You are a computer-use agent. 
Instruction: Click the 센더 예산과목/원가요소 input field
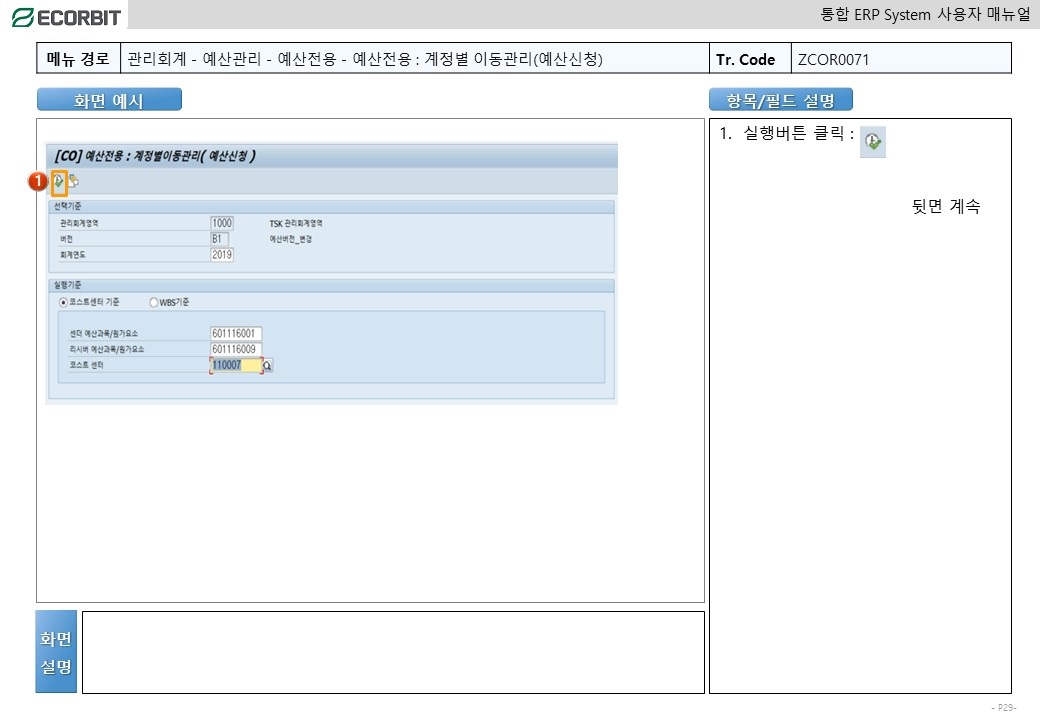[235, 333]
